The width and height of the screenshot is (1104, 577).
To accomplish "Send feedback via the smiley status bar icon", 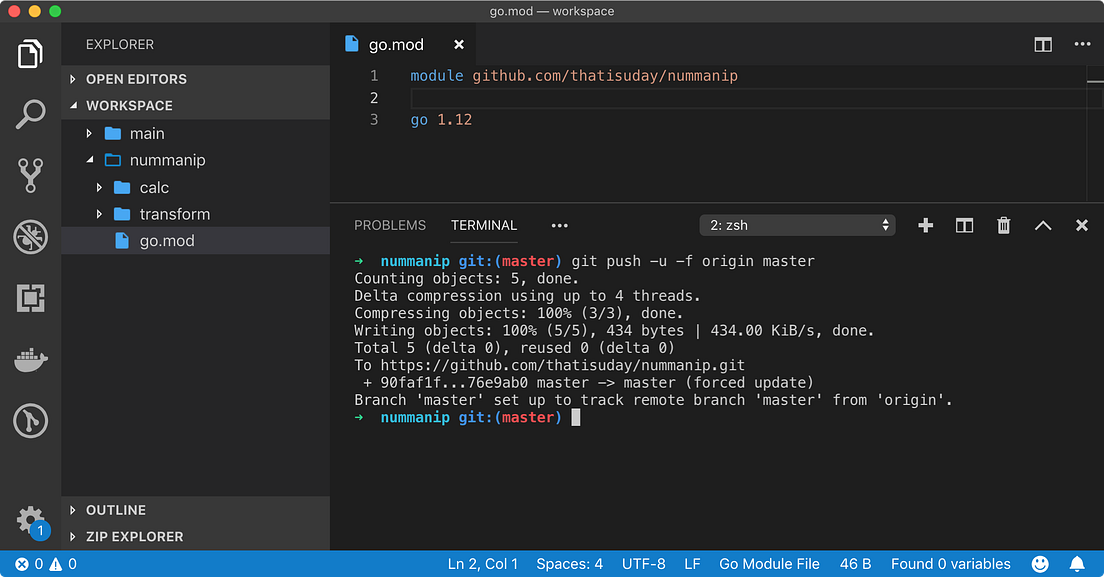I will tap(1039, 563).
